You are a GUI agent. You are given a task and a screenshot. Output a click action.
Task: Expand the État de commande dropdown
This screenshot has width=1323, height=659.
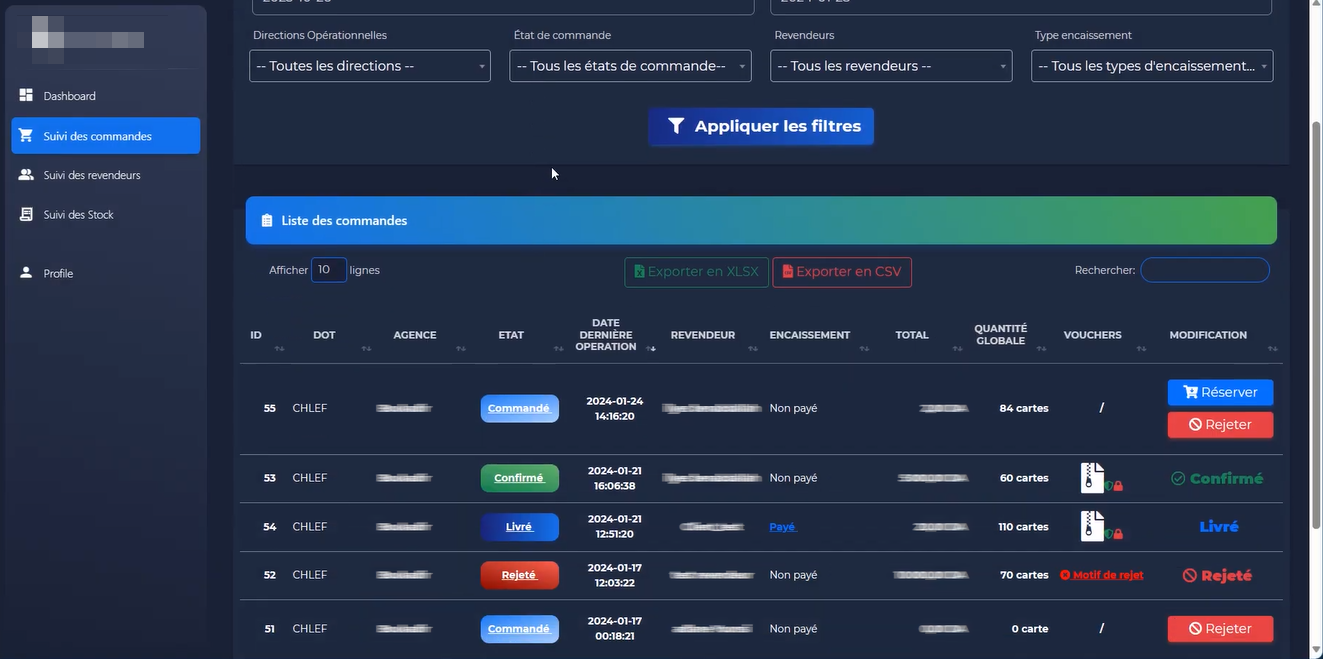click(630, 66)
